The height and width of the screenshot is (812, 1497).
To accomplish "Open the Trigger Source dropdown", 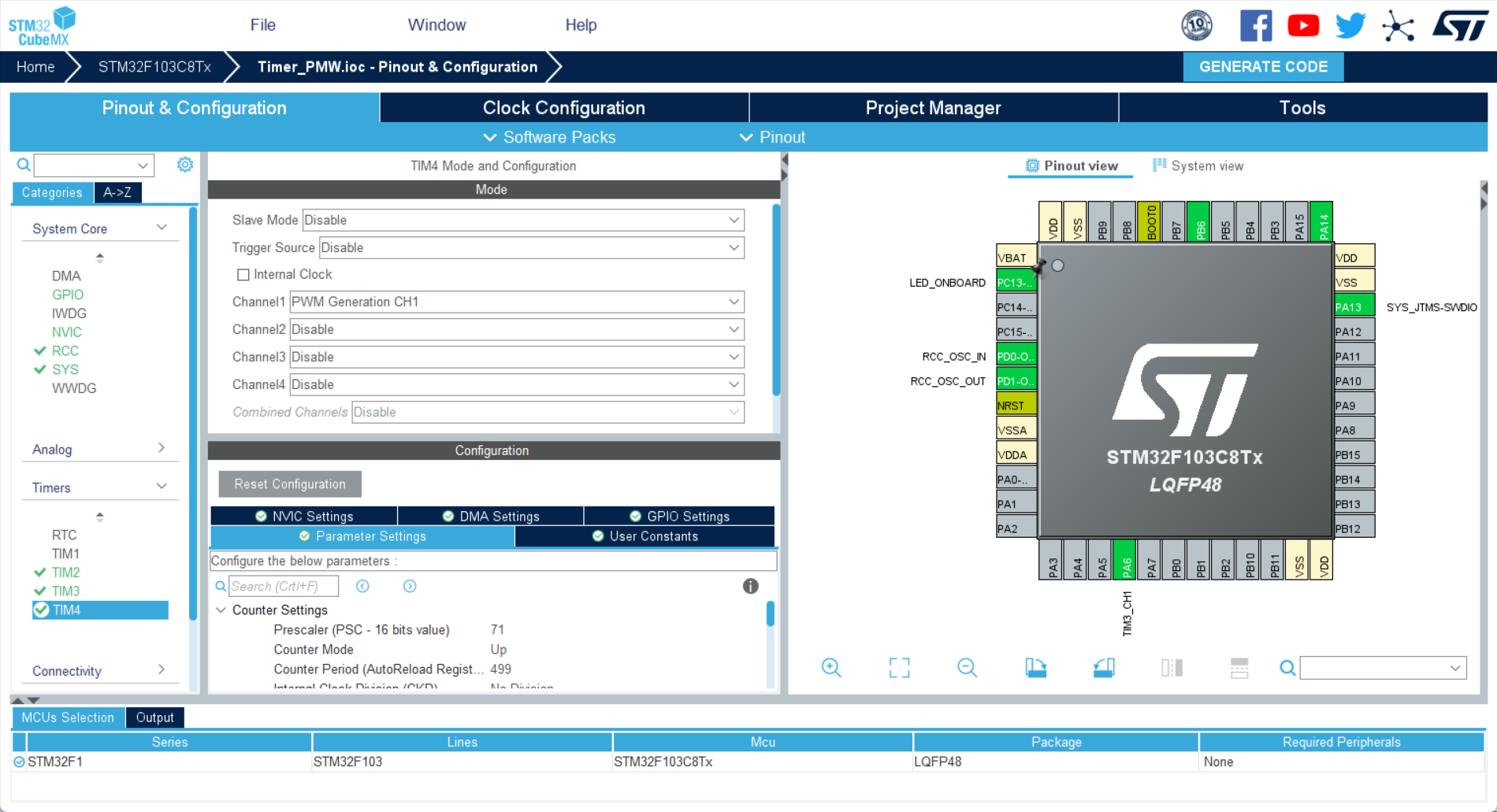I will [x=532, y=247].
